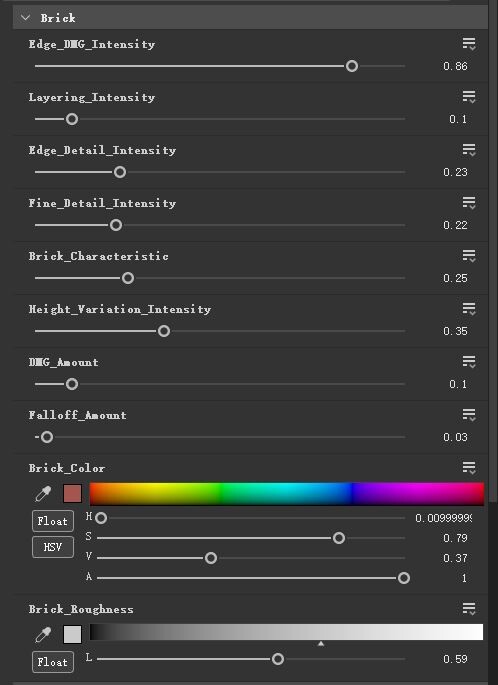Click the Height_Variation_Intensity value field 0.35
The image size is (498, 685).
455,331
